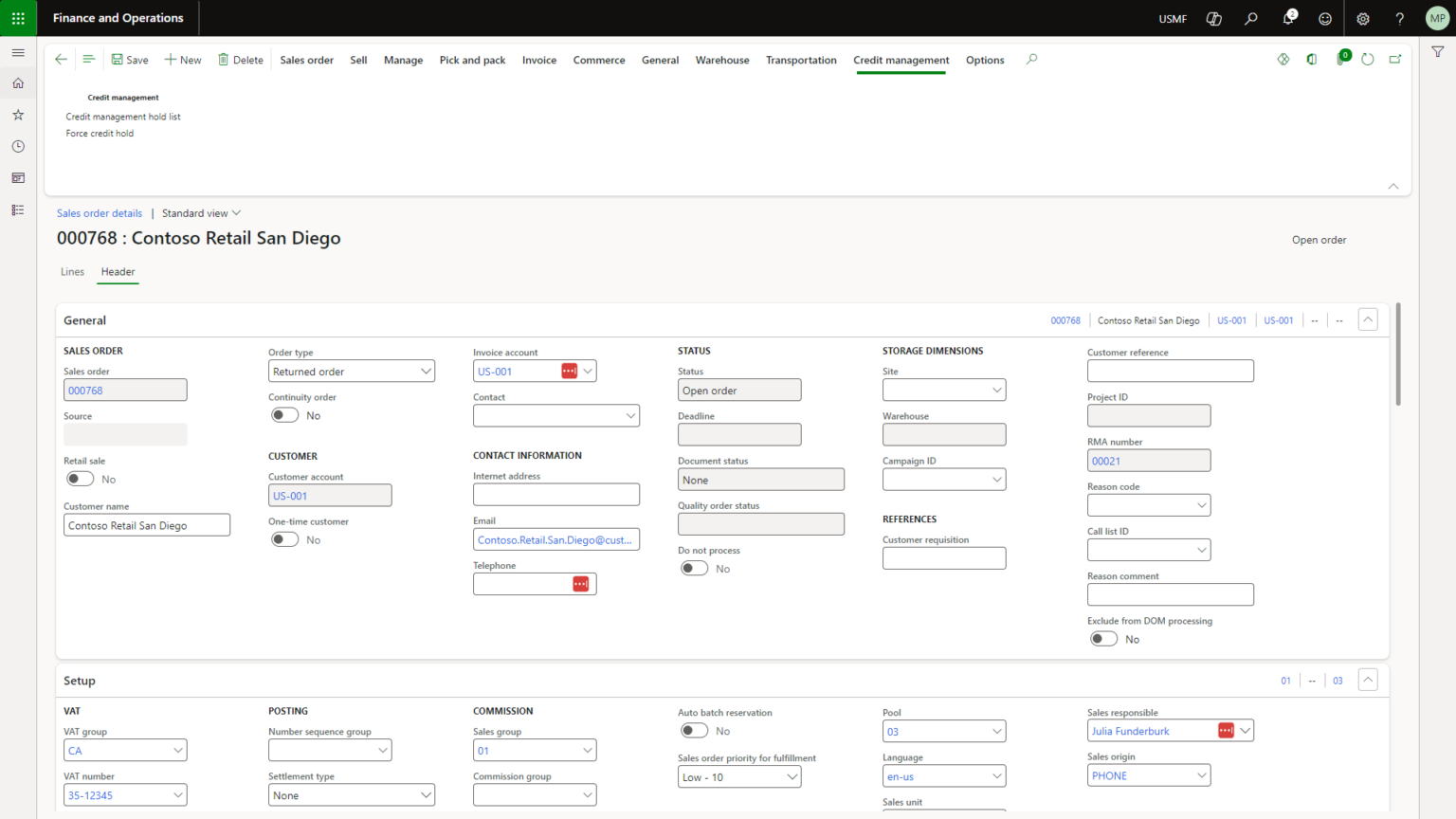Viewport: 1456px width, 819px height.
Task: Collapse the General section chevron
Action: click(x=1368, y=319)
